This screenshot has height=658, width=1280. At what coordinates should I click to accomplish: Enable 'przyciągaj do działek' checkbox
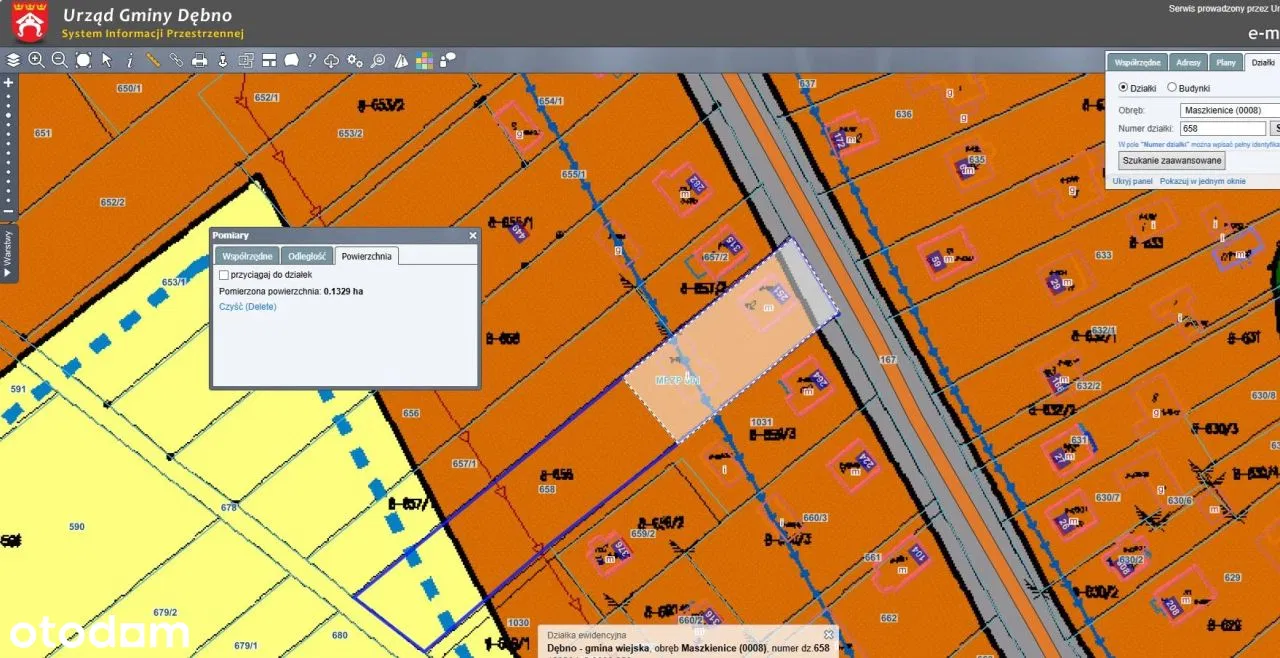[x=224, y=274]
